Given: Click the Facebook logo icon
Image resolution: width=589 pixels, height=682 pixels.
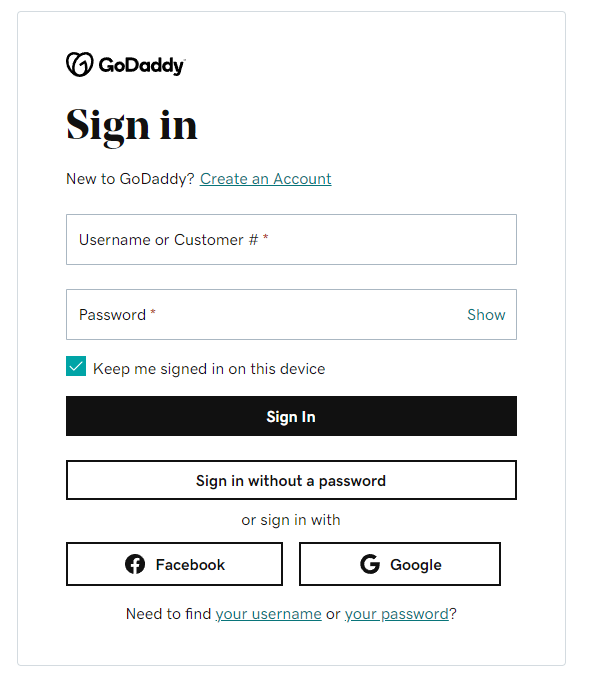Looking at the screenshot, I should pos(135,564).
